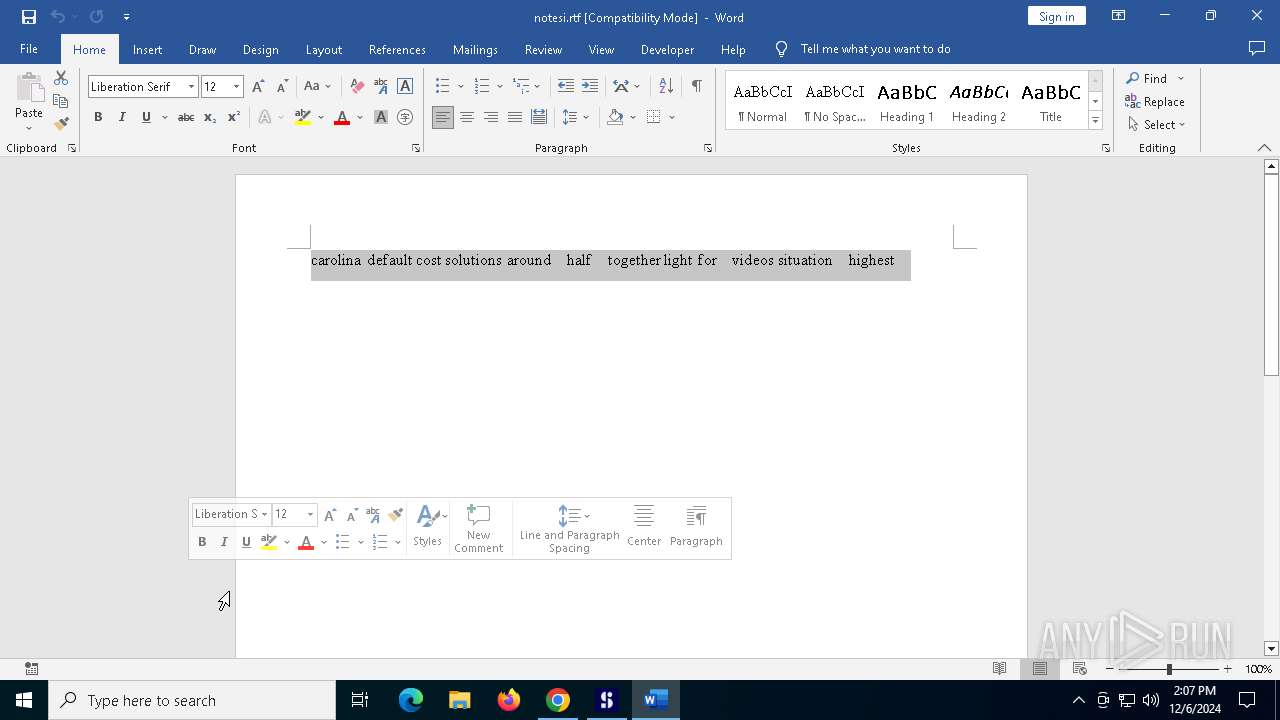Add a New Comment from mini toolbar

[478, 529]
